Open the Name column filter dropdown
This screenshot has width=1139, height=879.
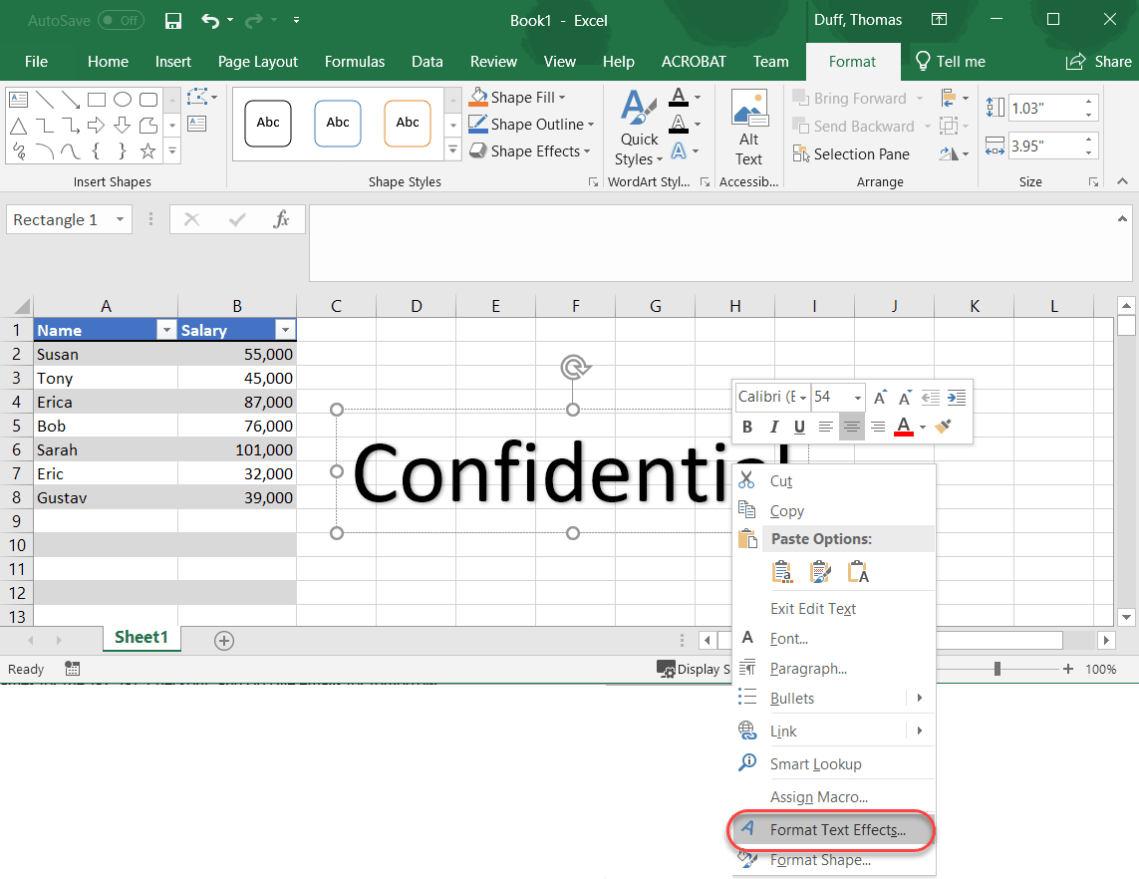pyautogui.click(x=166, y=329)
